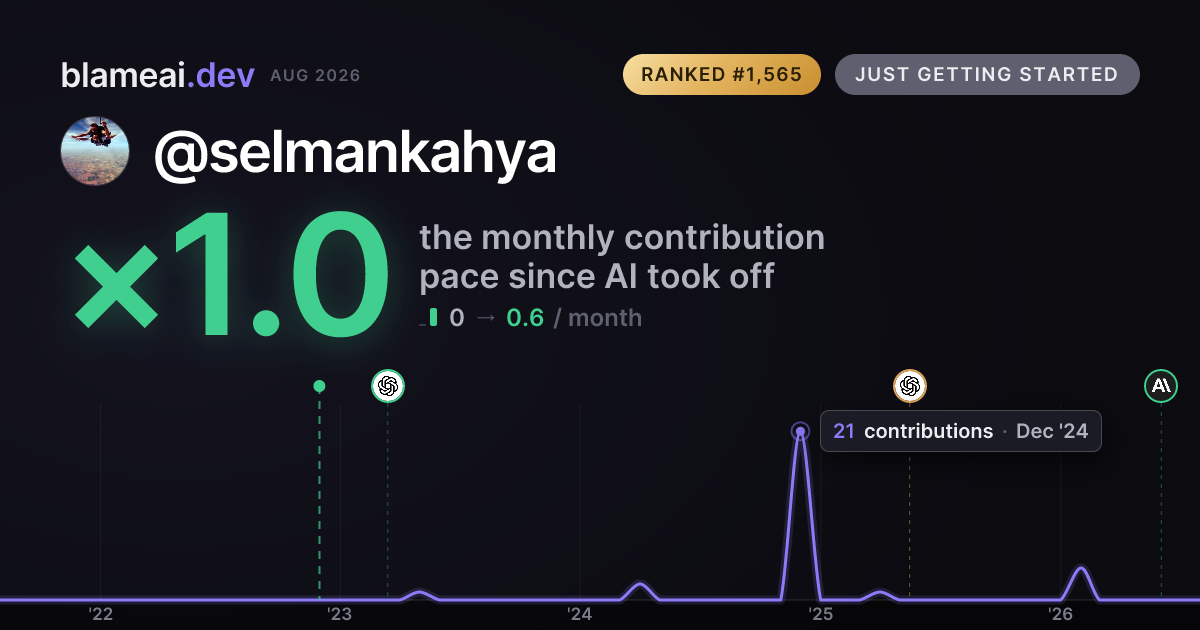The image size is (1200, 630).
Task: Click the small green bar icon beside 0
Action: tap(431, 318)
